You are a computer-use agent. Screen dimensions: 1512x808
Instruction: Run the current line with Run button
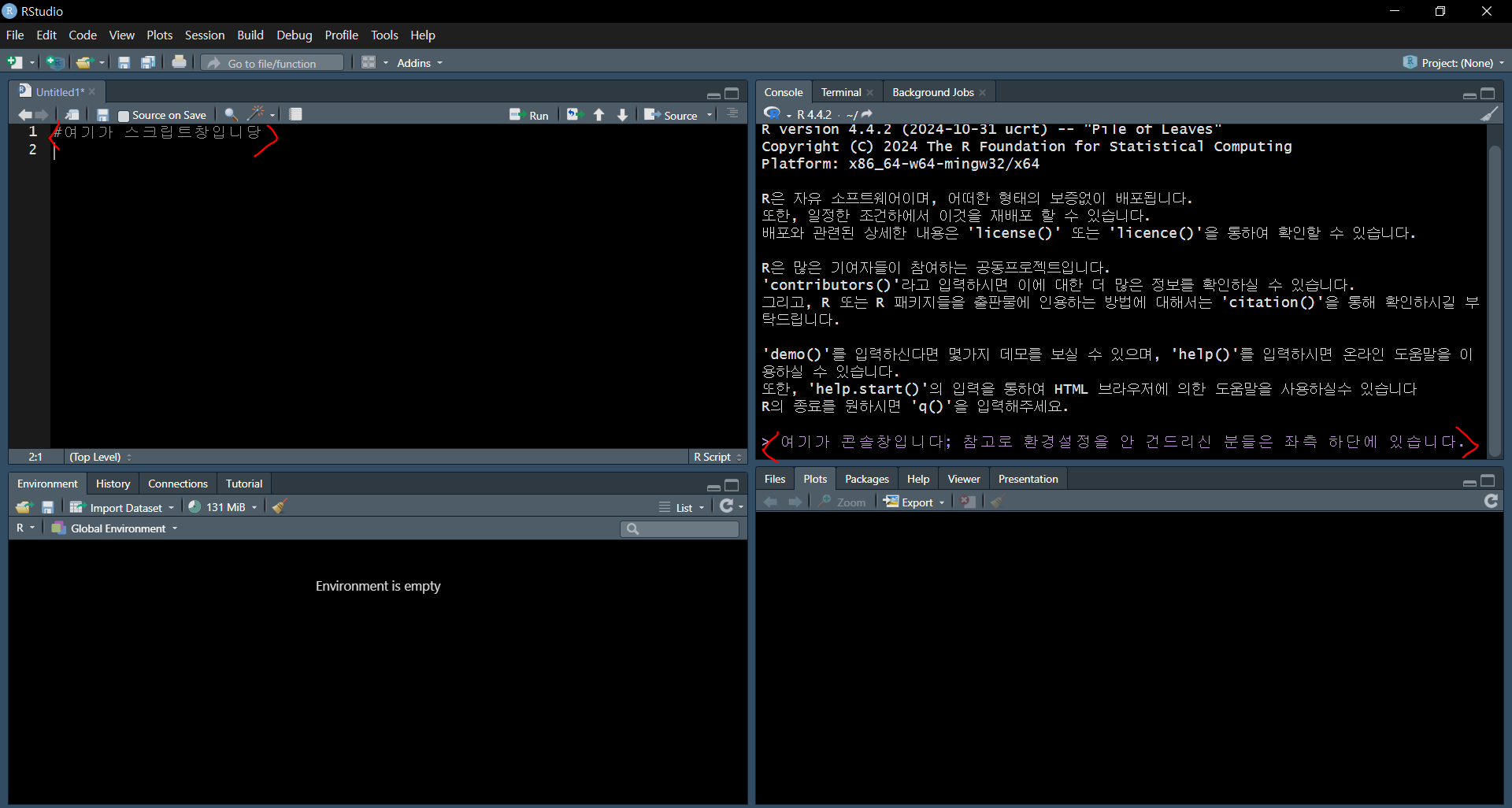click(x=529, y=115)
